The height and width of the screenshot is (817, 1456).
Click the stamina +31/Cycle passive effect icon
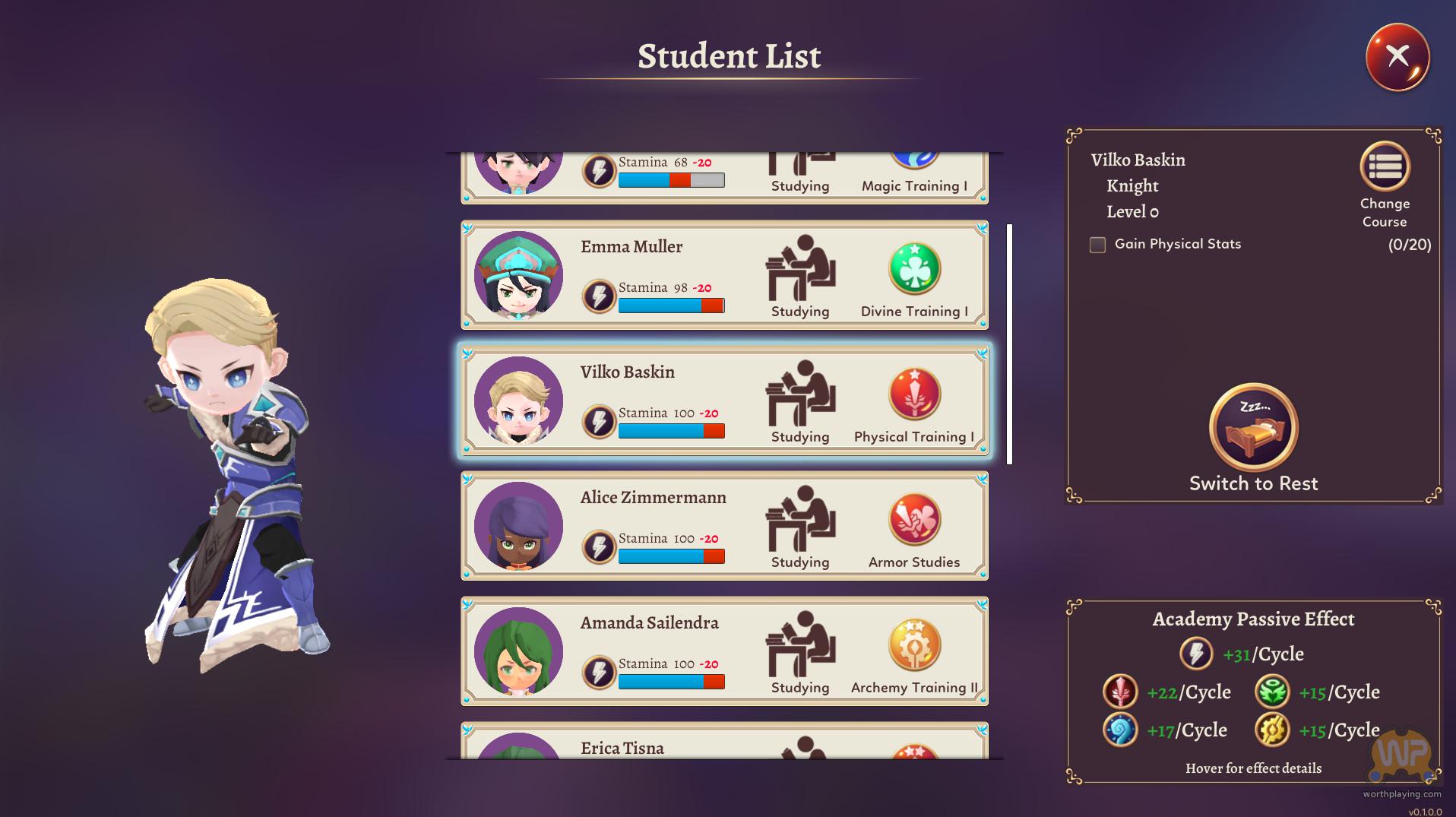coord(1196,654)
